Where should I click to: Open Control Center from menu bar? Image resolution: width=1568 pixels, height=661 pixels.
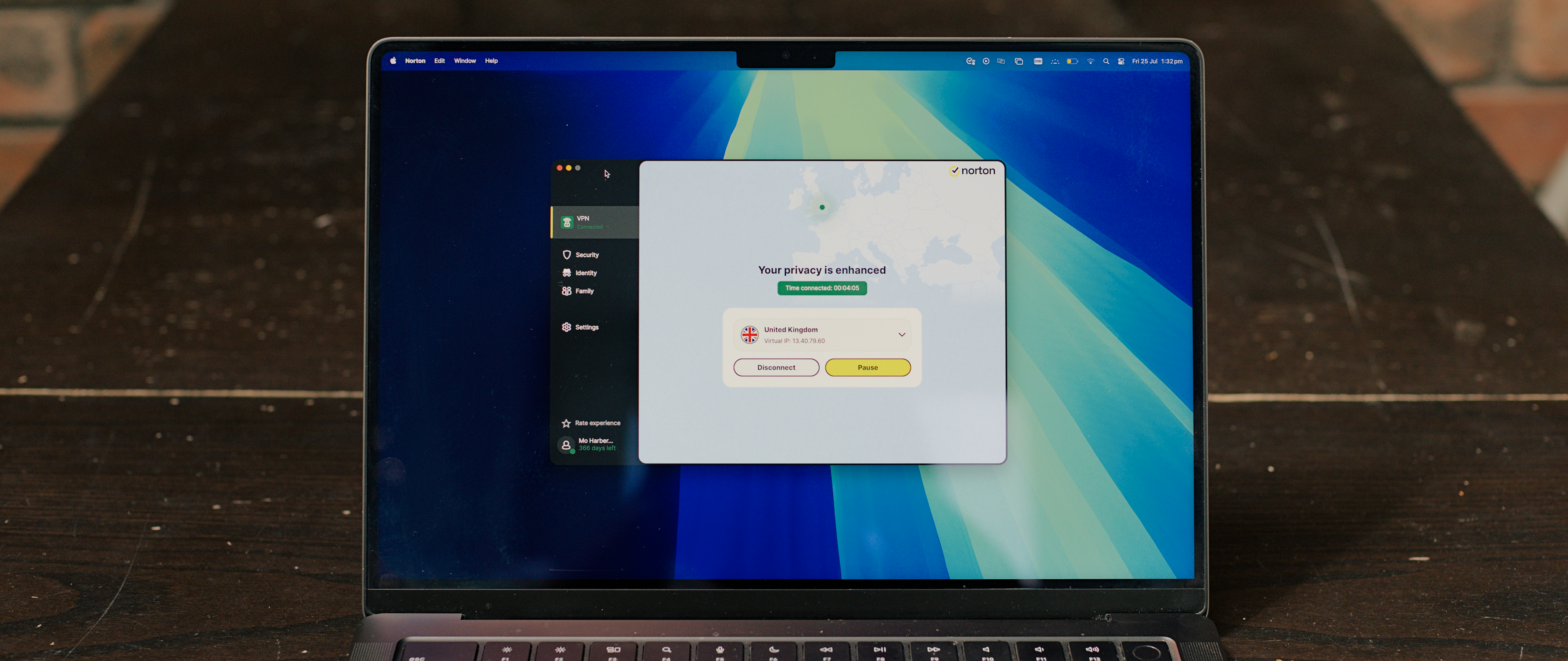point(1121,61)
